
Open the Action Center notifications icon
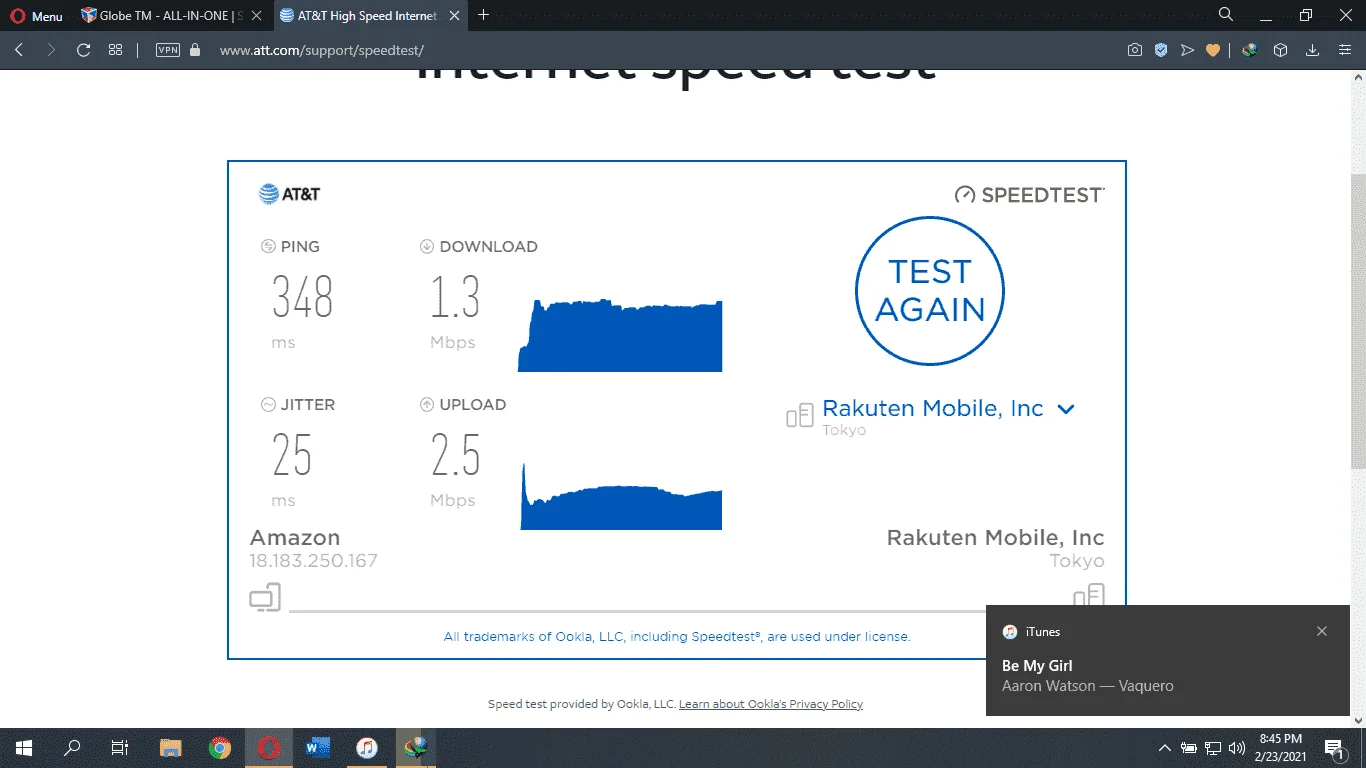1333,748
